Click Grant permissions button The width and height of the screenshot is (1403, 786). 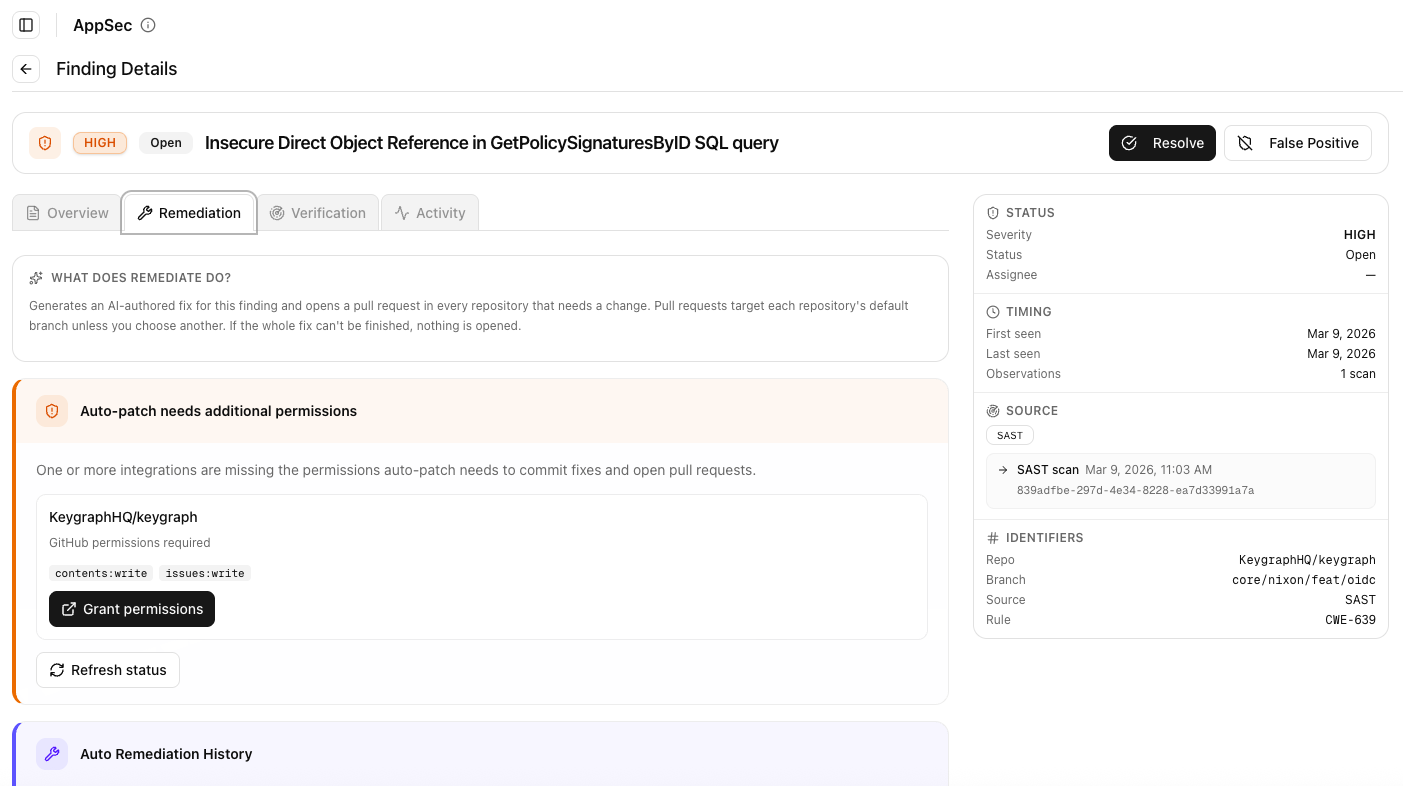pos(132,609)
